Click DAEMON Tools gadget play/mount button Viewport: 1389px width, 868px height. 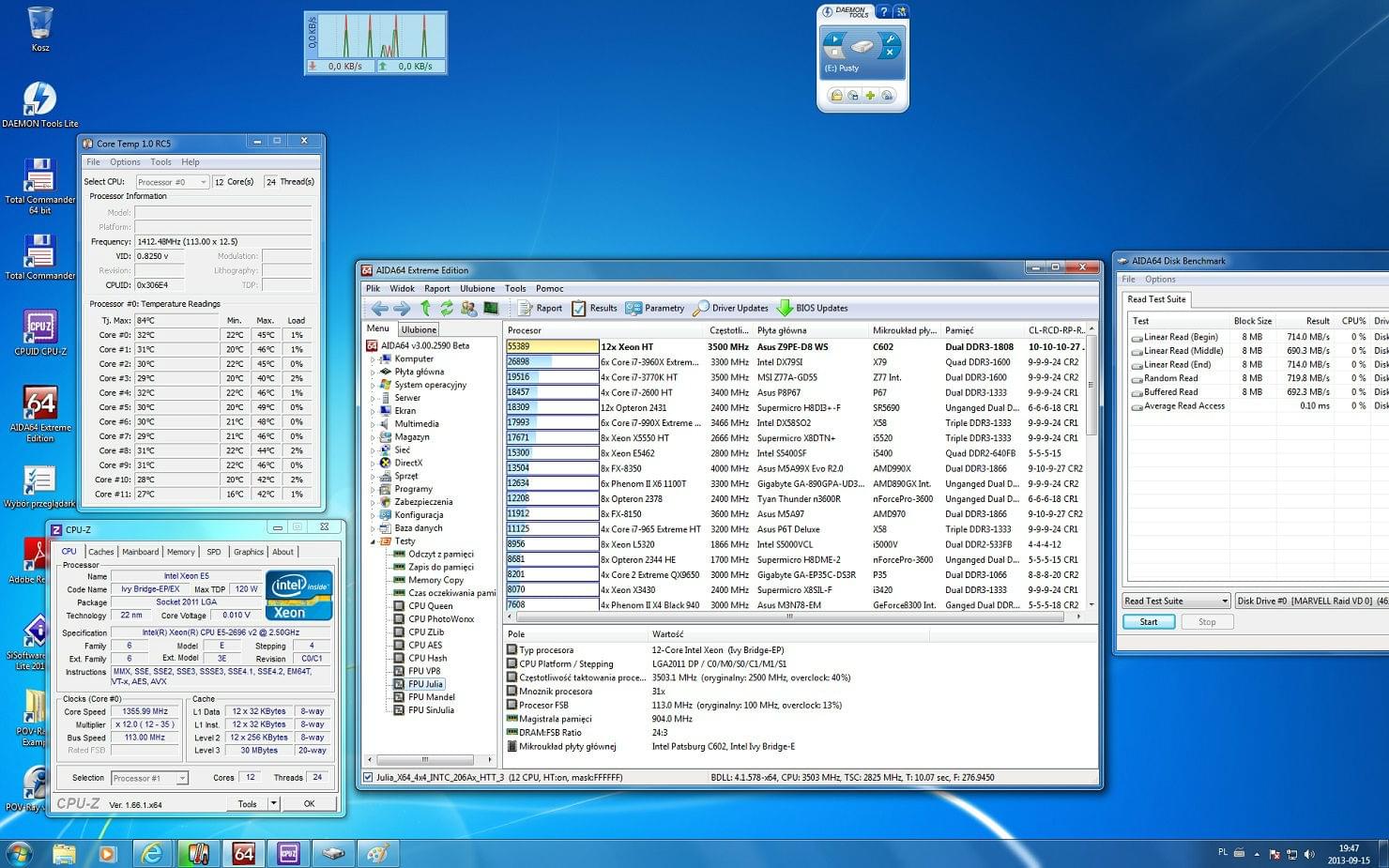coord(834,39)
